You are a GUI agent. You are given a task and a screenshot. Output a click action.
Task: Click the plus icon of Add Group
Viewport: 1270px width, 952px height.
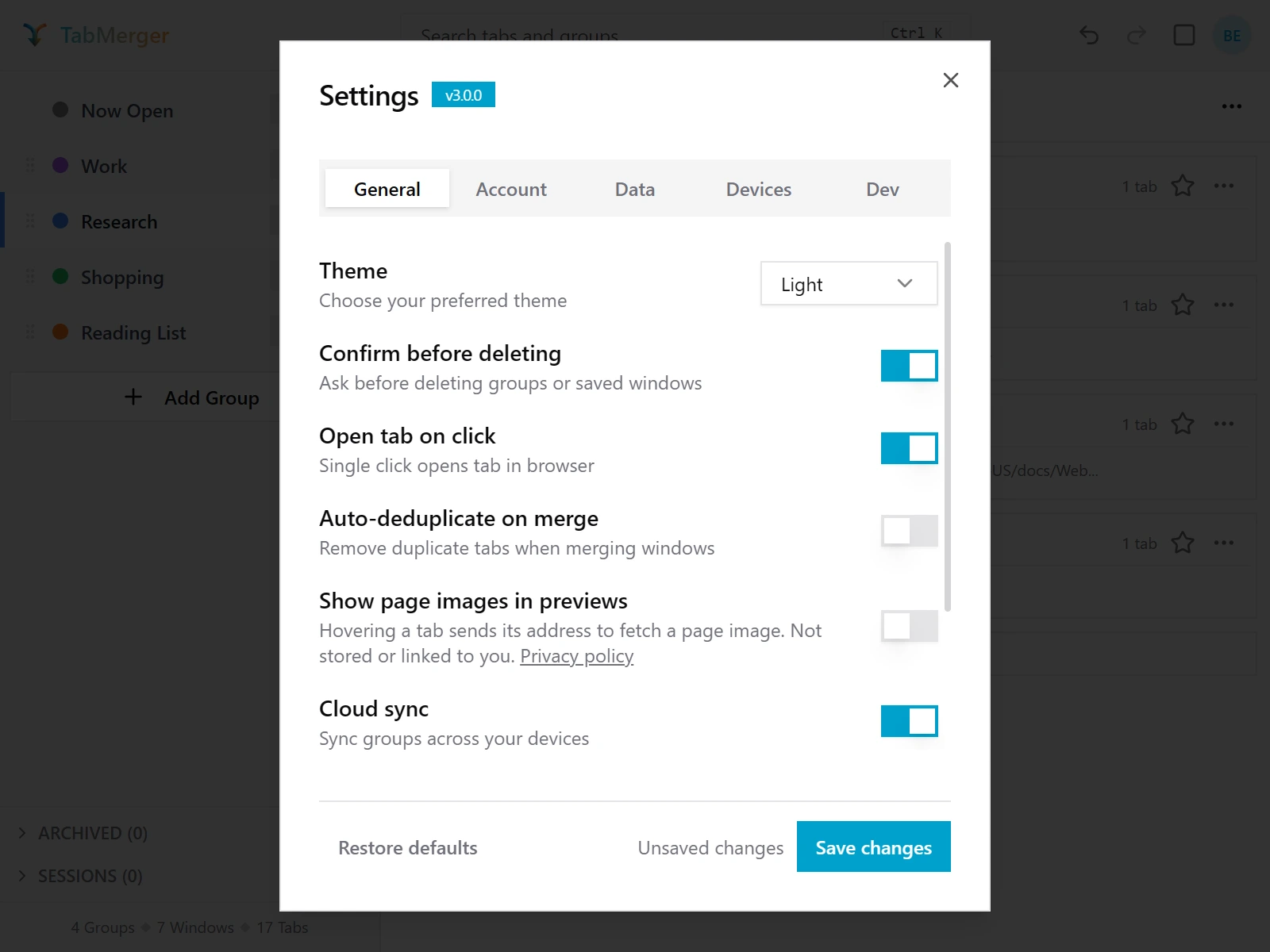tap(133, 397)
